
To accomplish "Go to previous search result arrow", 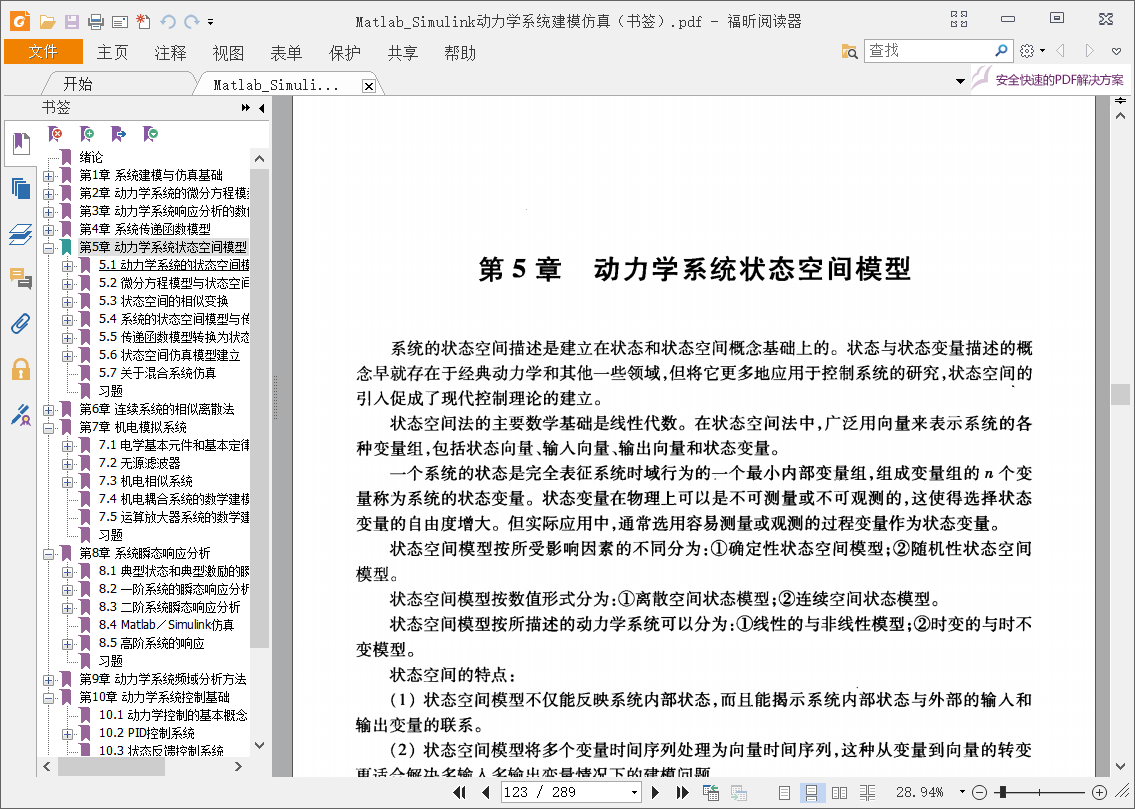I will 1060,51.
